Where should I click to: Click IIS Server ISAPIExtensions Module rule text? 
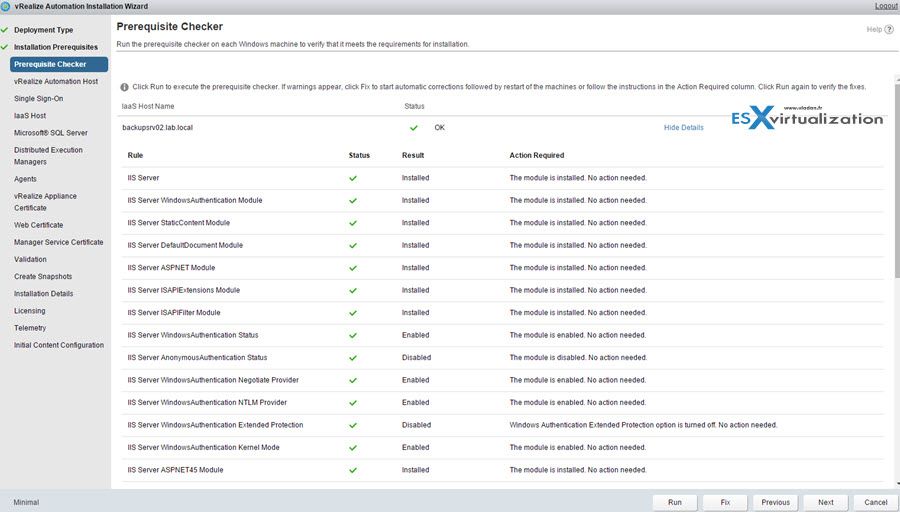184,290
